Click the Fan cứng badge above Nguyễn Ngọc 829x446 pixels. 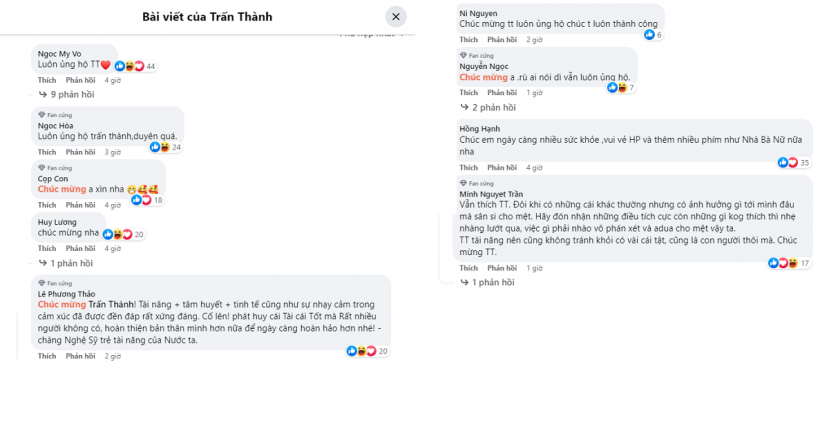tap(476, 55)
